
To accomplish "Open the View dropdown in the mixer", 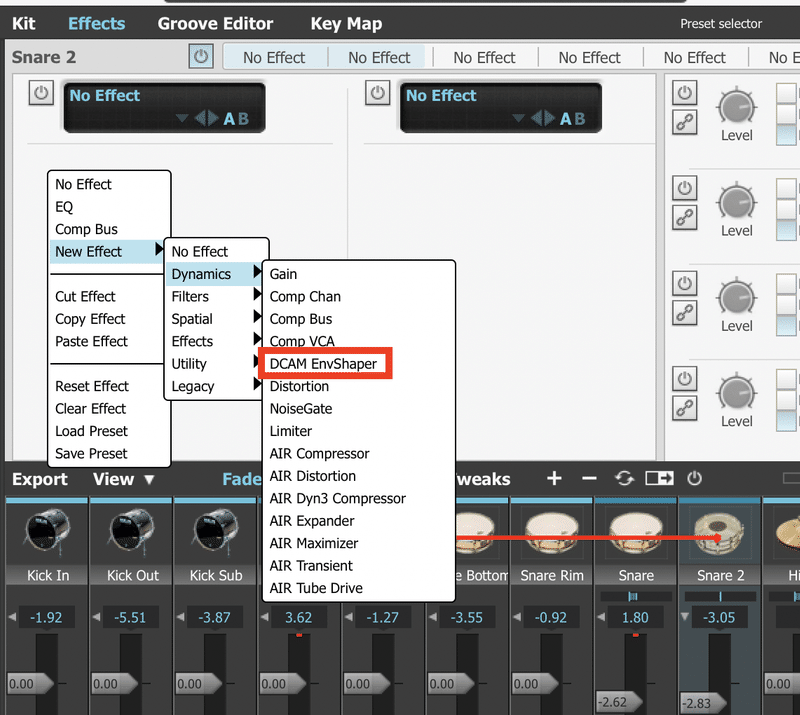I will (x=123, y=479).
